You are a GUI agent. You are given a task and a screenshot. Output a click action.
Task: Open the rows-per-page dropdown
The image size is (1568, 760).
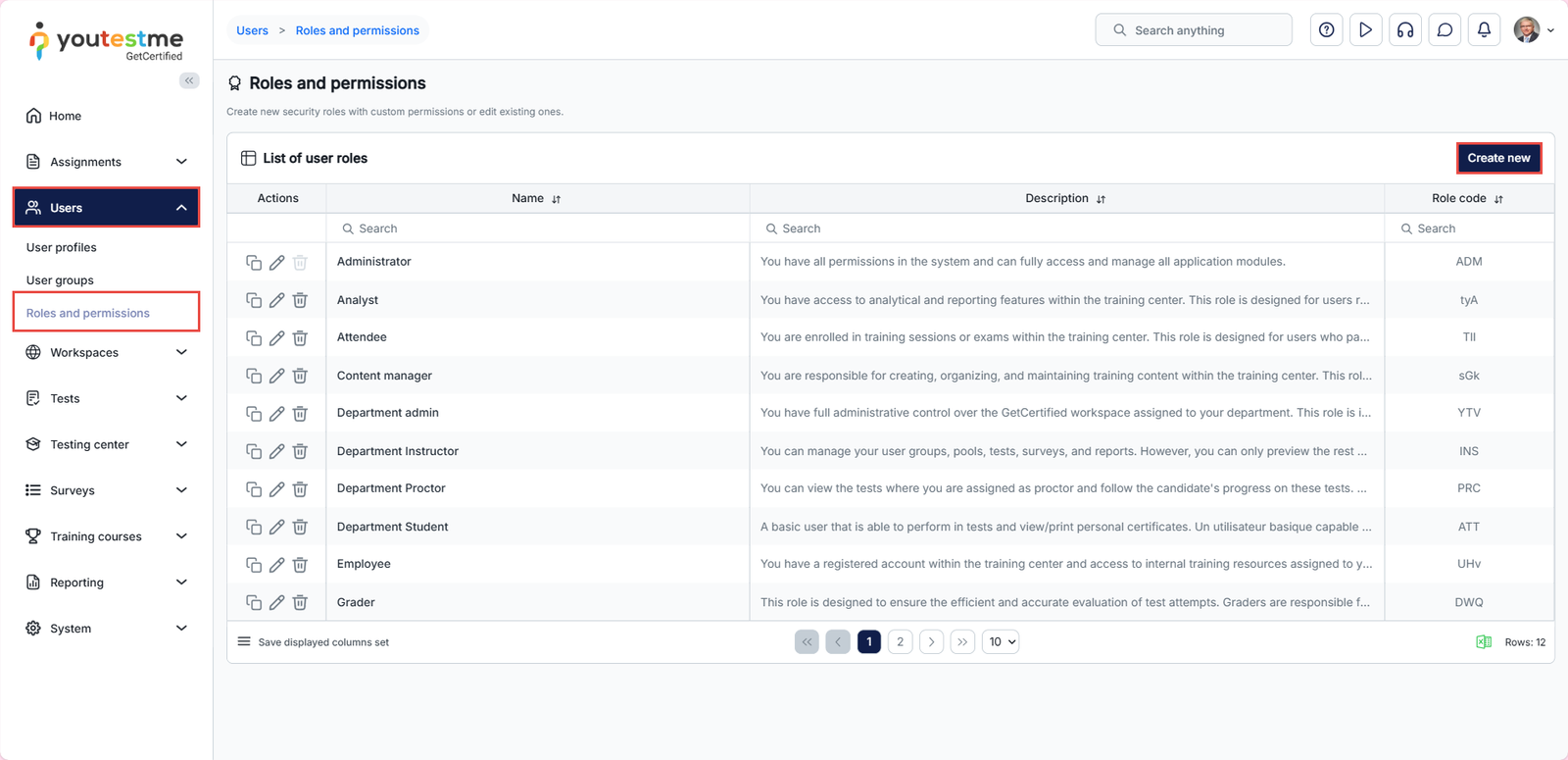coord(1000,642)
